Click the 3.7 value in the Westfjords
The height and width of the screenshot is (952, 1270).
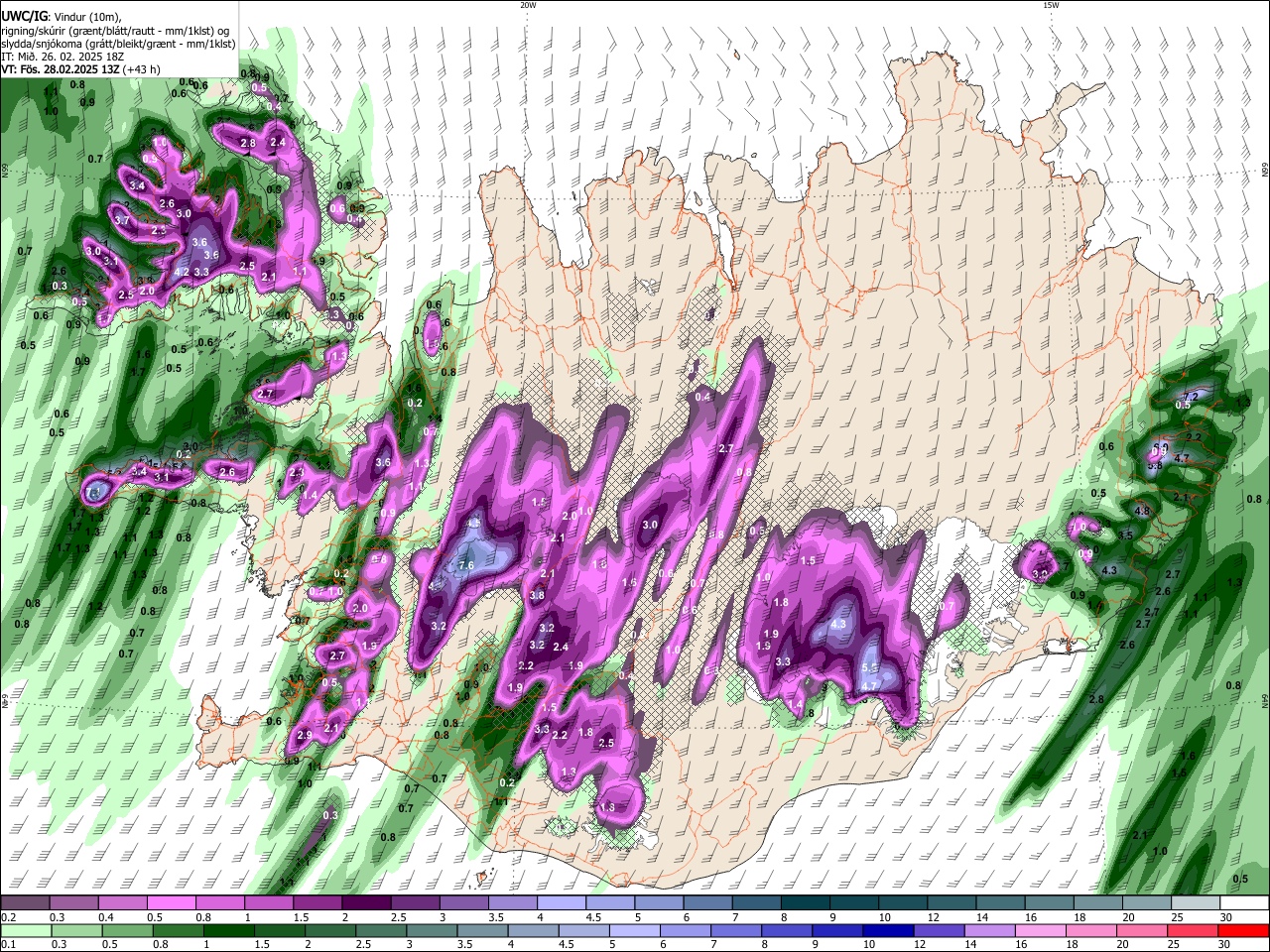click(122, 220)
